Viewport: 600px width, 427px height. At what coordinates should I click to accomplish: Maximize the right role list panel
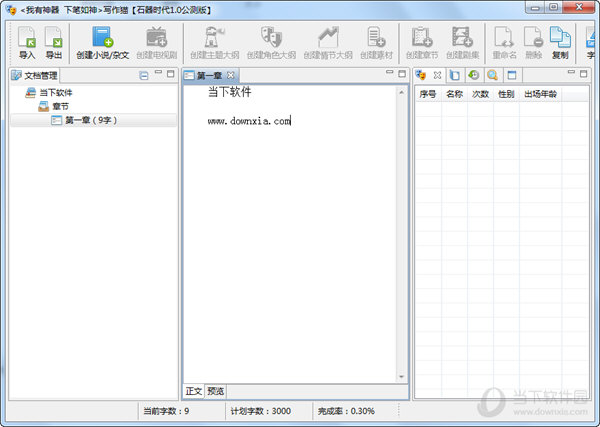point(584,73)
